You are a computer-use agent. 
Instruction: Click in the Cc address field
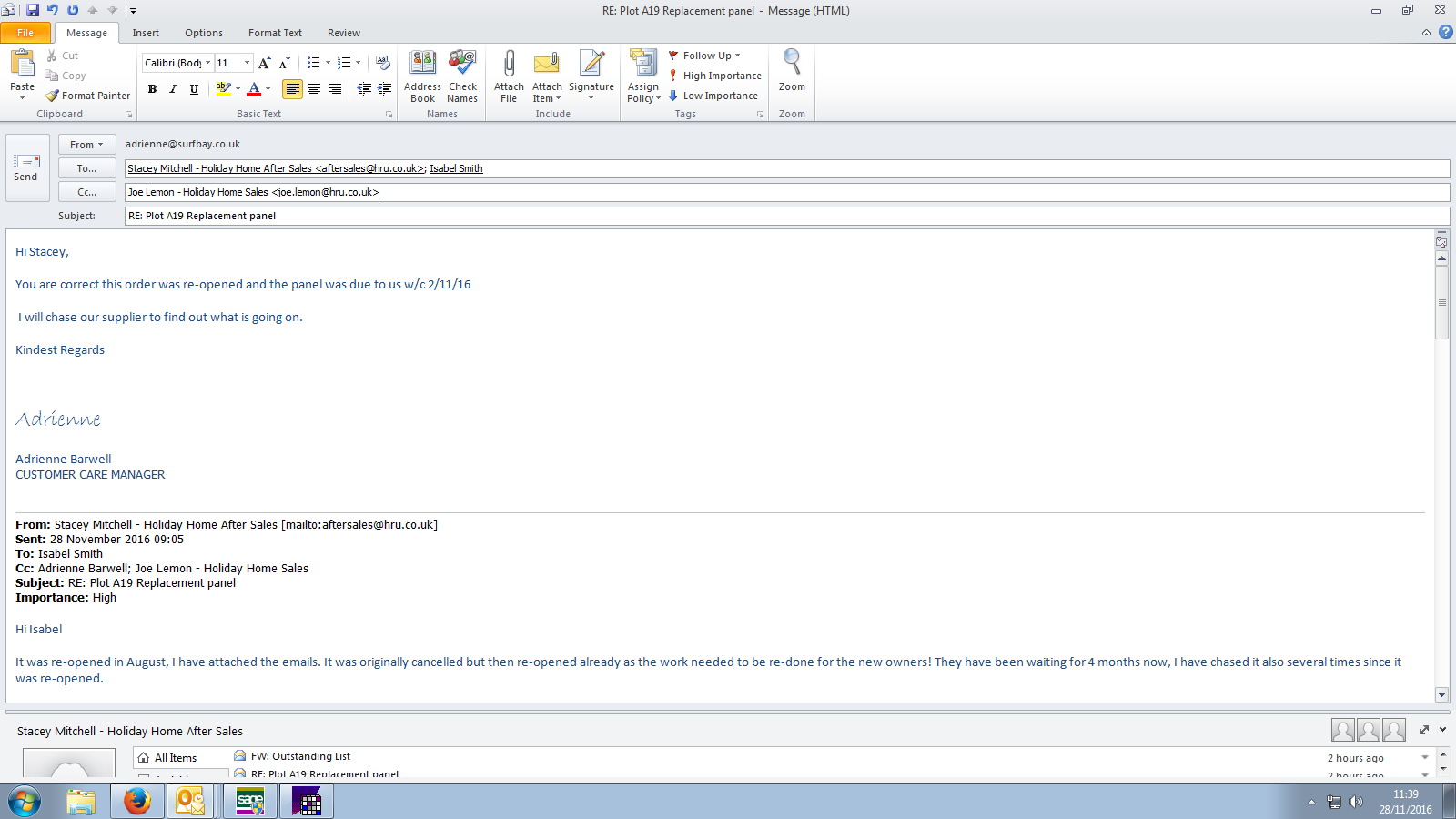787,192
